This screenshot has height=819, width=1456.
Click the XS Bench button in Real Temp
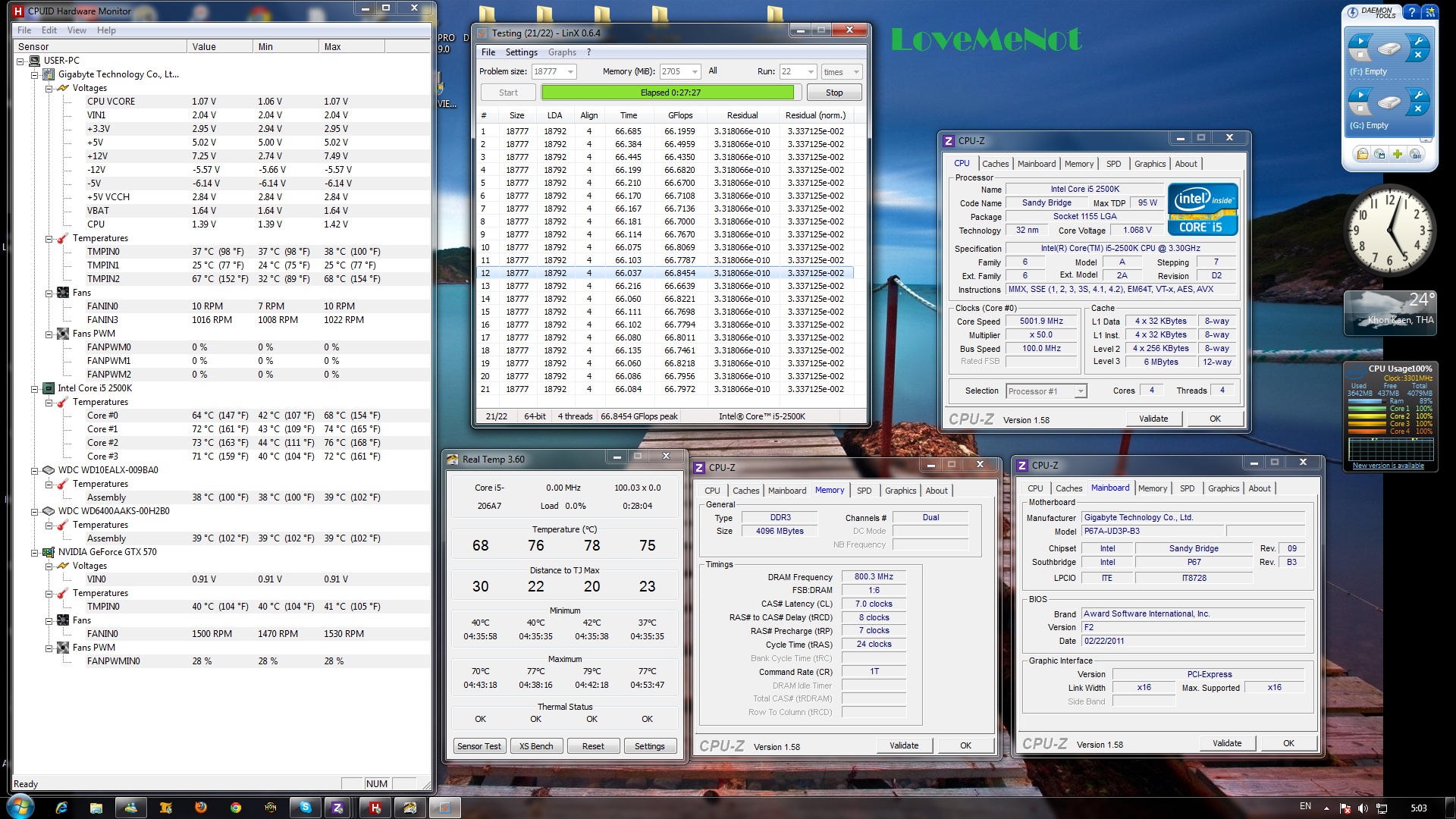(535, 746)
